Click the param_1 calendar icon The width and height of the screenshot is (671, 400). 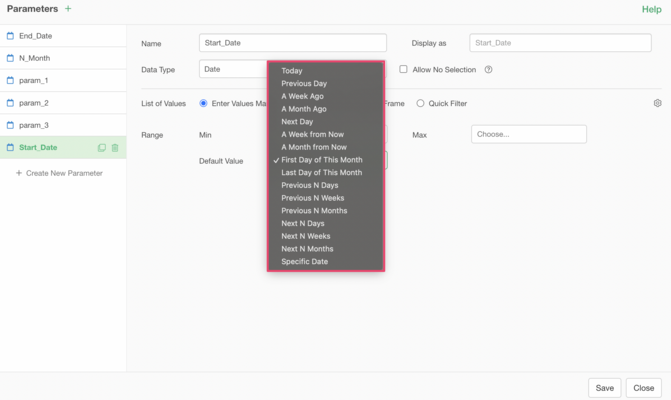10,80
